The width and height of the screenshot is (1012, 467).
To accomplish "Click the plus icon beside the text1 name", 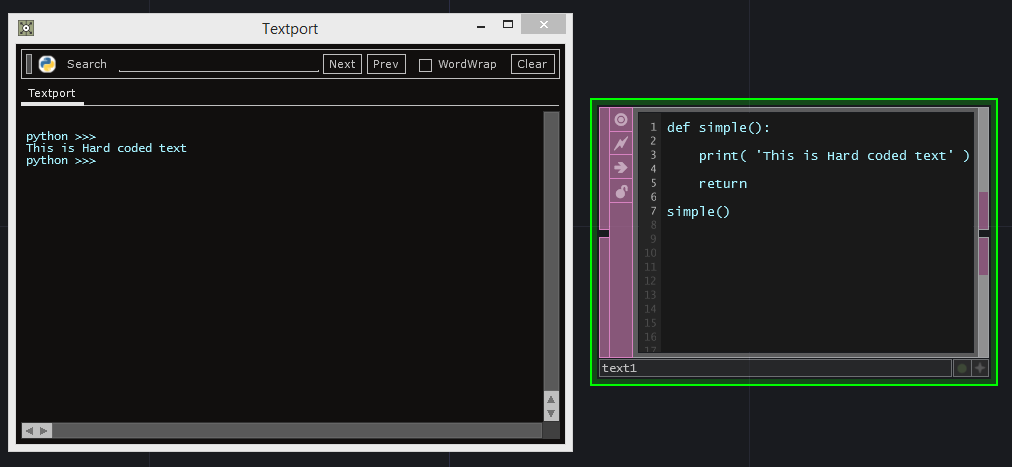I will click(x=980, y=368).
